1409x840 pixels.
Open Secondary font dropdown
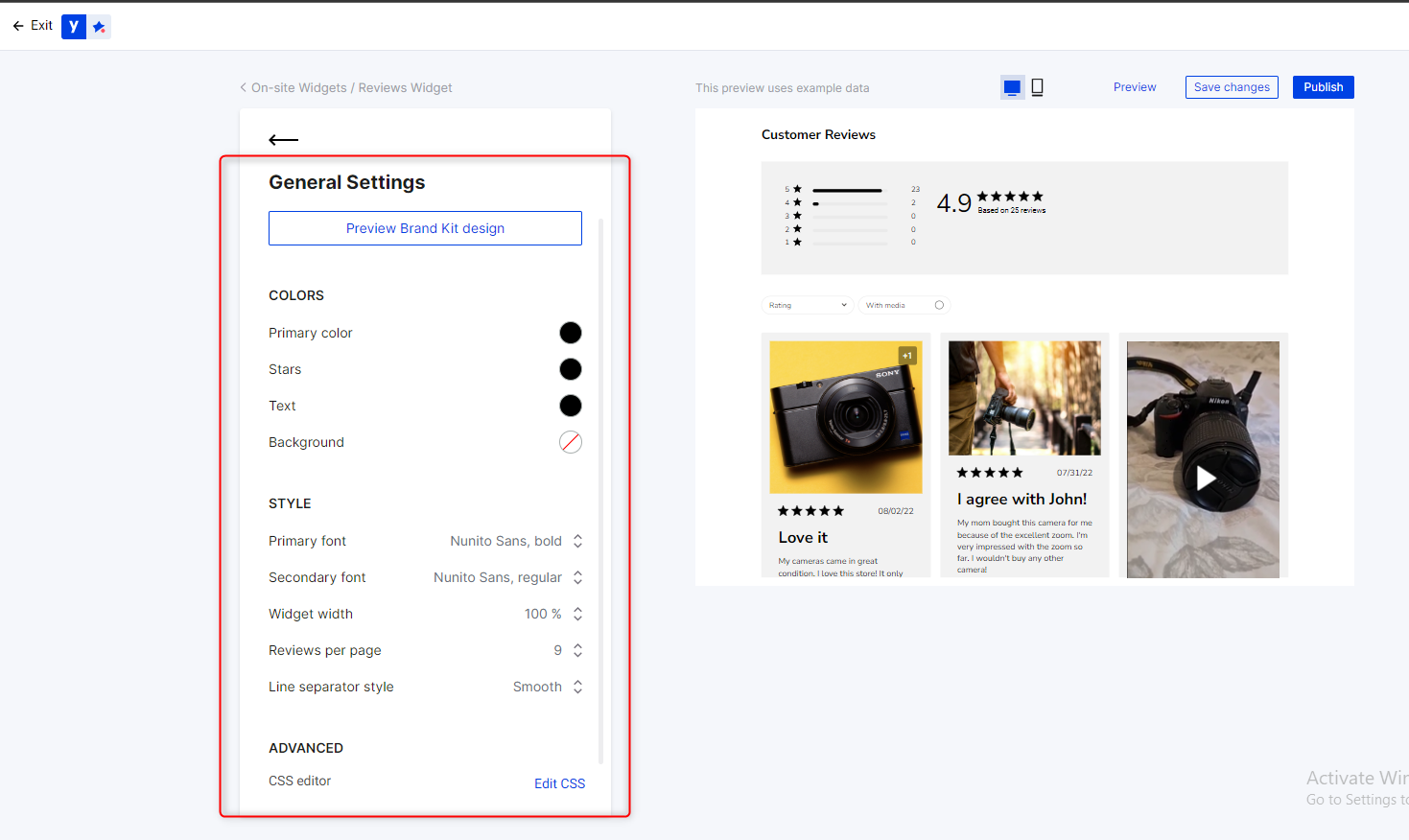click(508, 577)
